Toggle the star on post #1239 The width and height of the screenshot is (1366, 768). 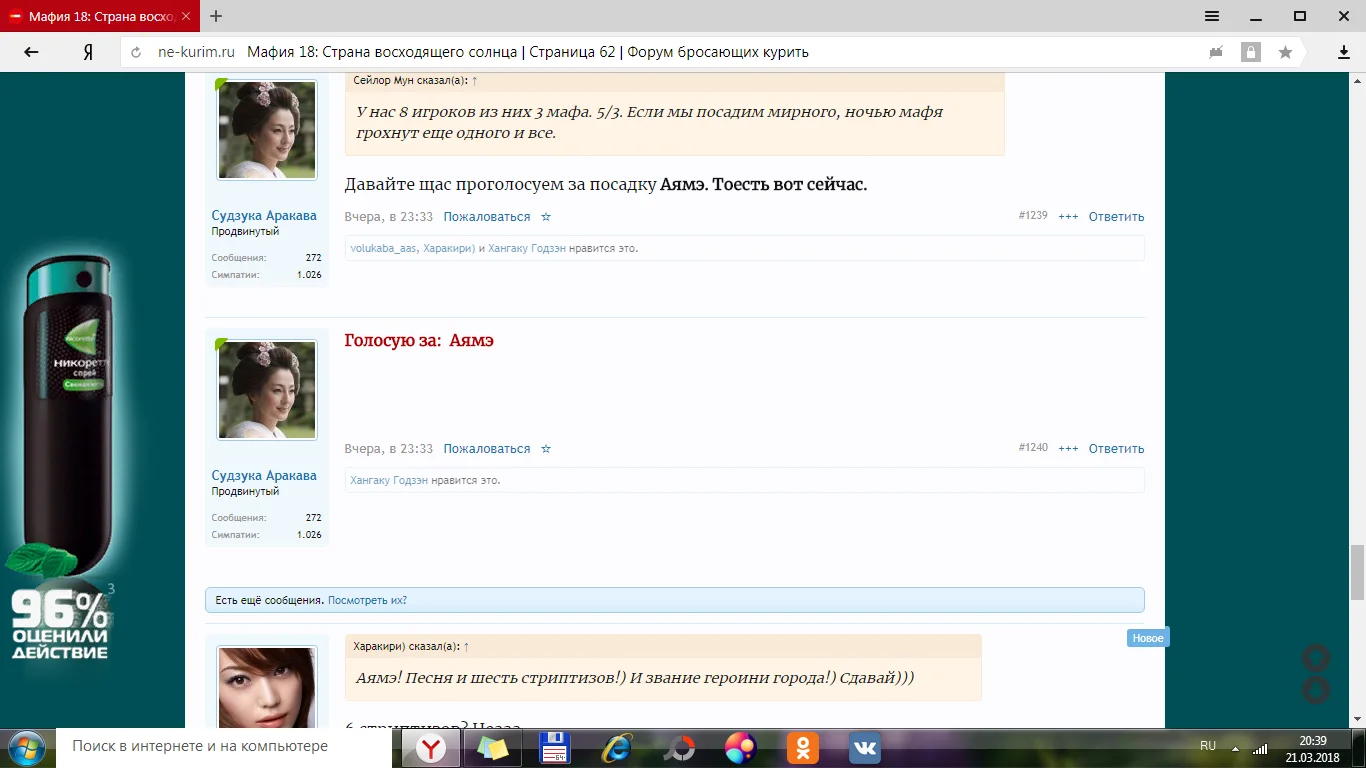click(x=546, y=217)
